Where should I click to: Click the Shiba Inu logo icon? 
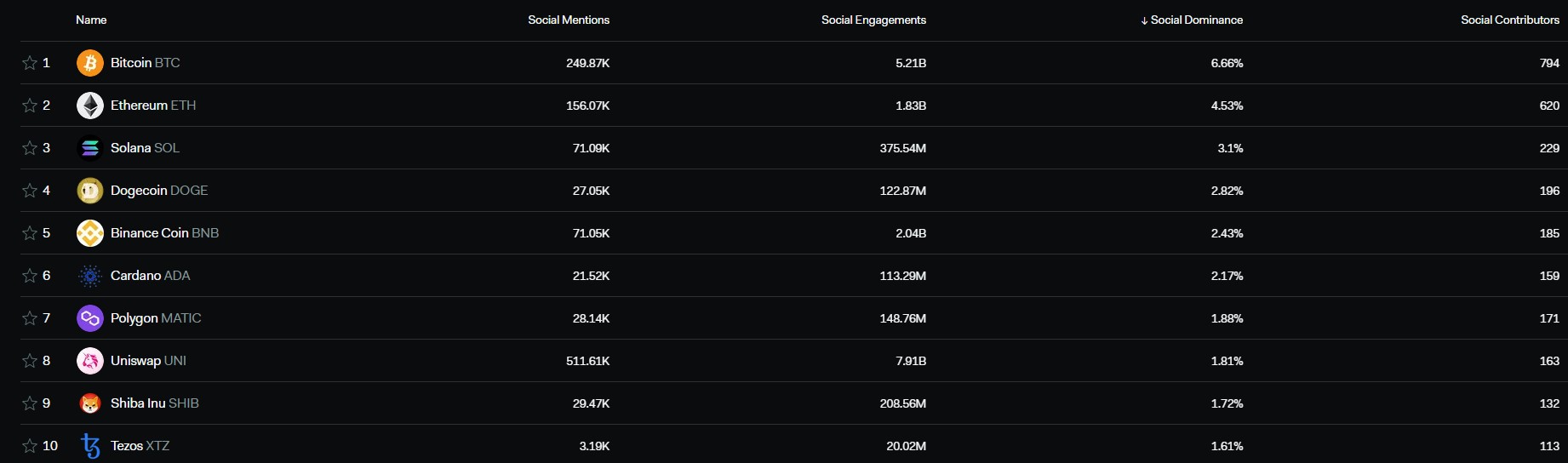click(90, 403)
